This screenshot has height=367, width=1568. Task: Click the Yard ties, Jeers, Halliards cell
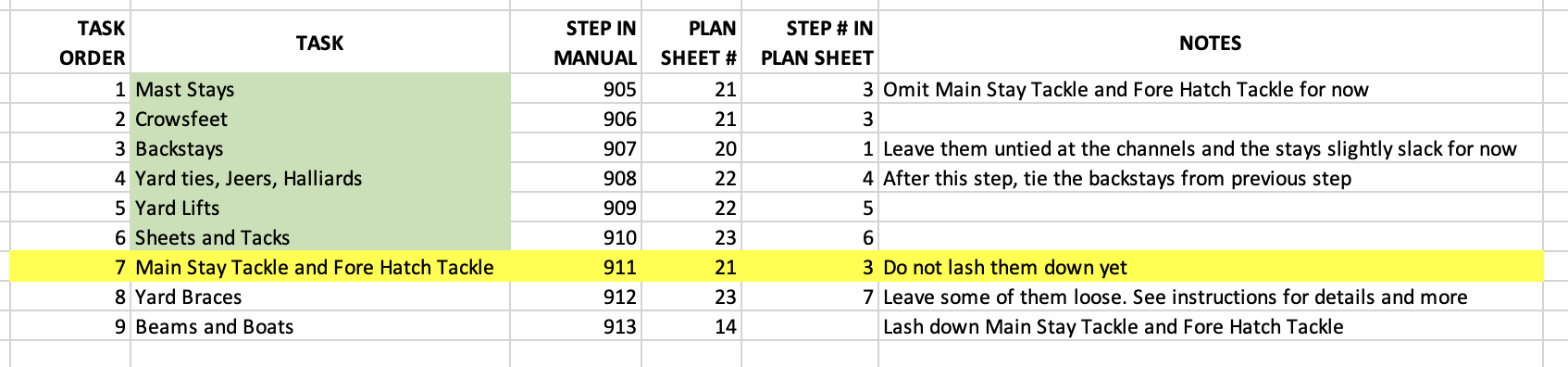coord(320,178)
